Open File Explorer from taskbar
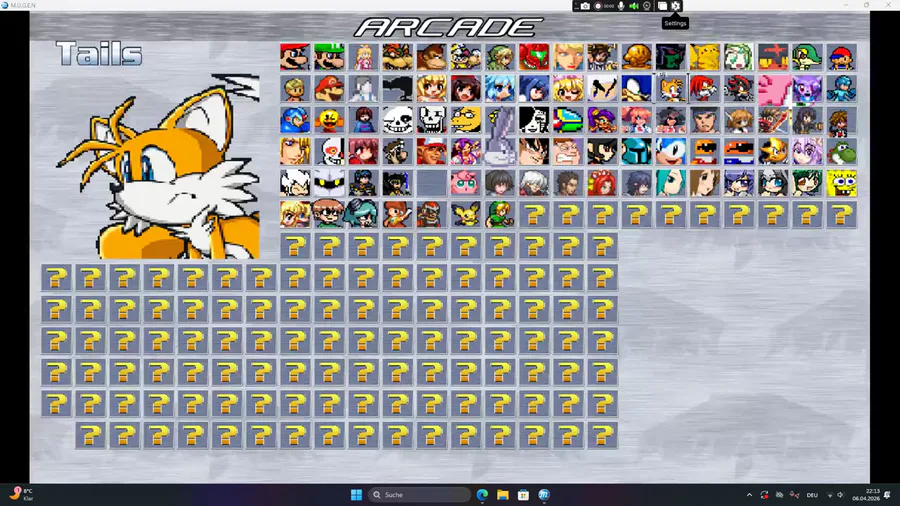Image resolution: width=900 pixels, height=506 pixels. [503, 495]
